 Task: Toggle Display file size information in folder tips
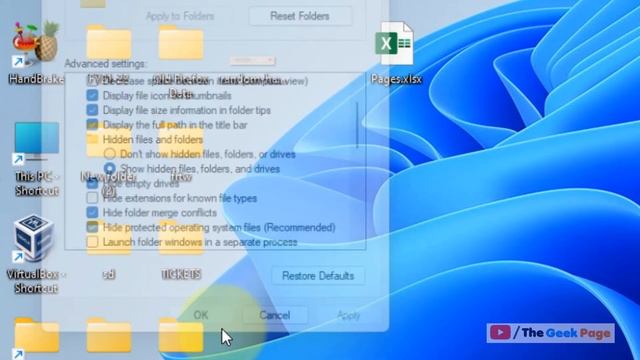92,110
